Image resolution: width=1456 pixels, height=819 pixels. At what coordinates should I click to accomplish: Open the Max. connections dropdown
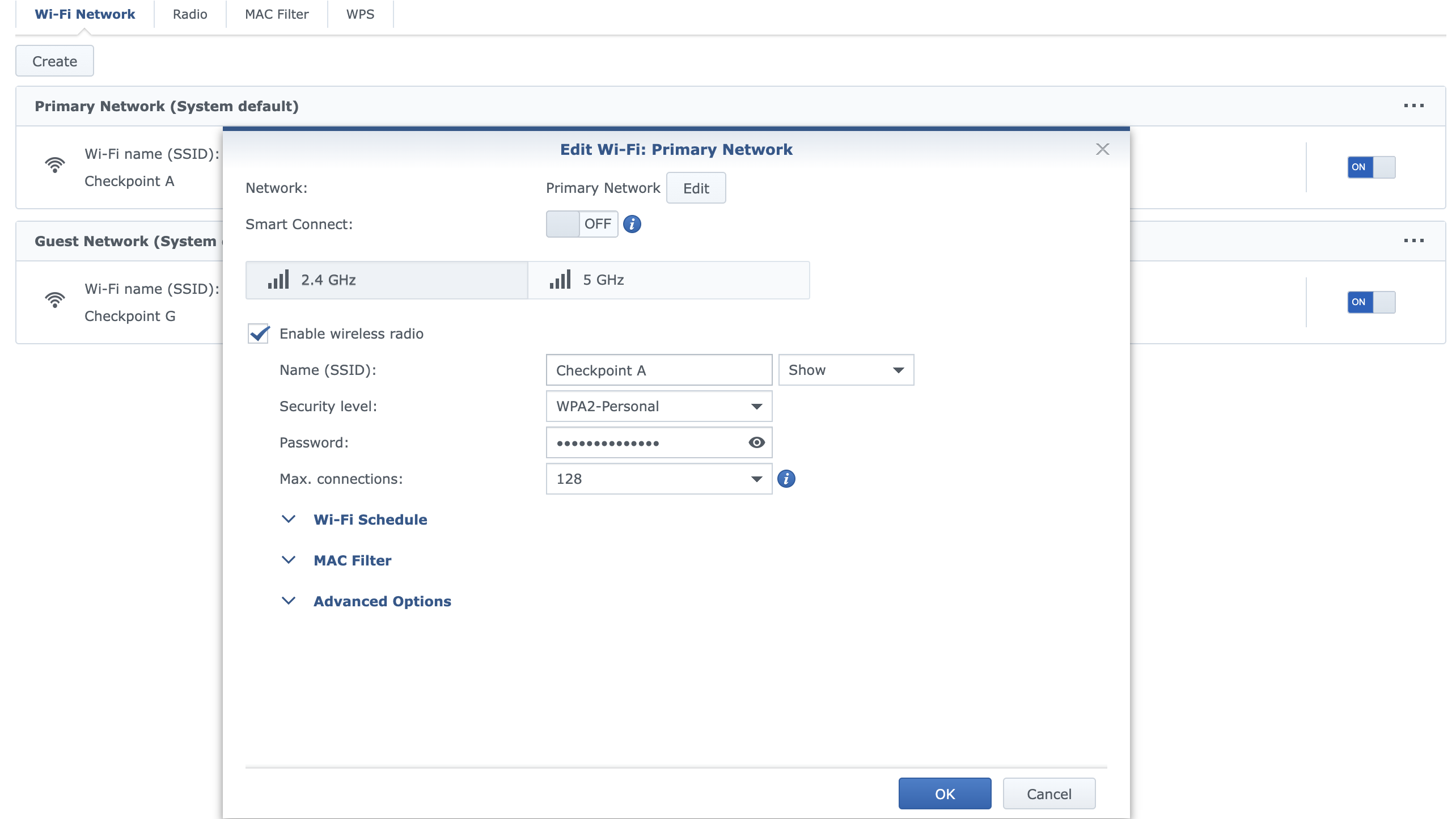659,479
